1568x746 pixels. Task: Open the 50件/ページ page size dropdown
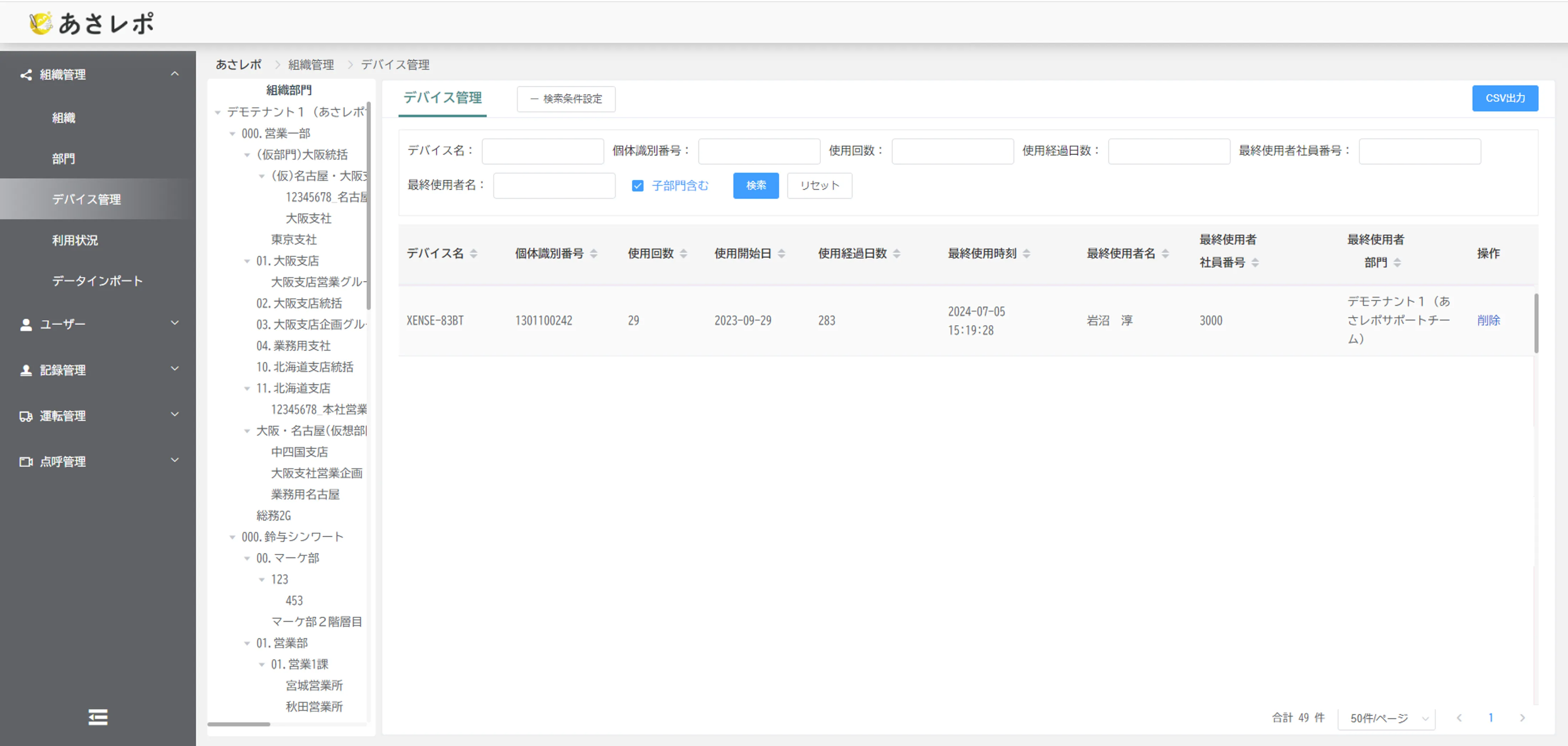[1387, 719]
